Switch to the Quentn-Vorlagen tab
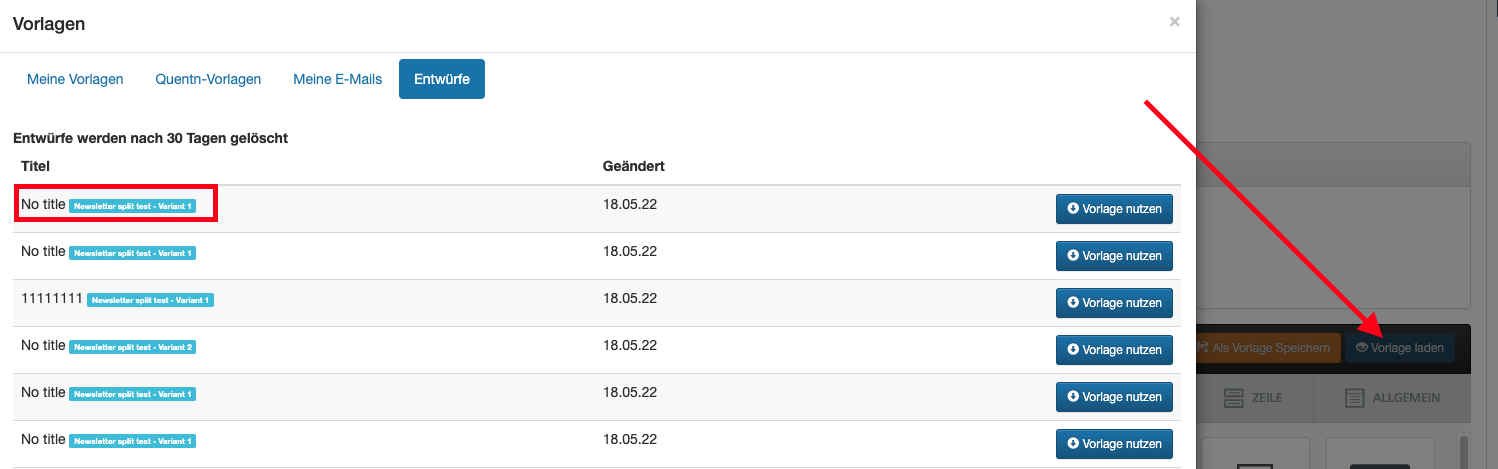1498x469 pixels. (x=208, y=79)
